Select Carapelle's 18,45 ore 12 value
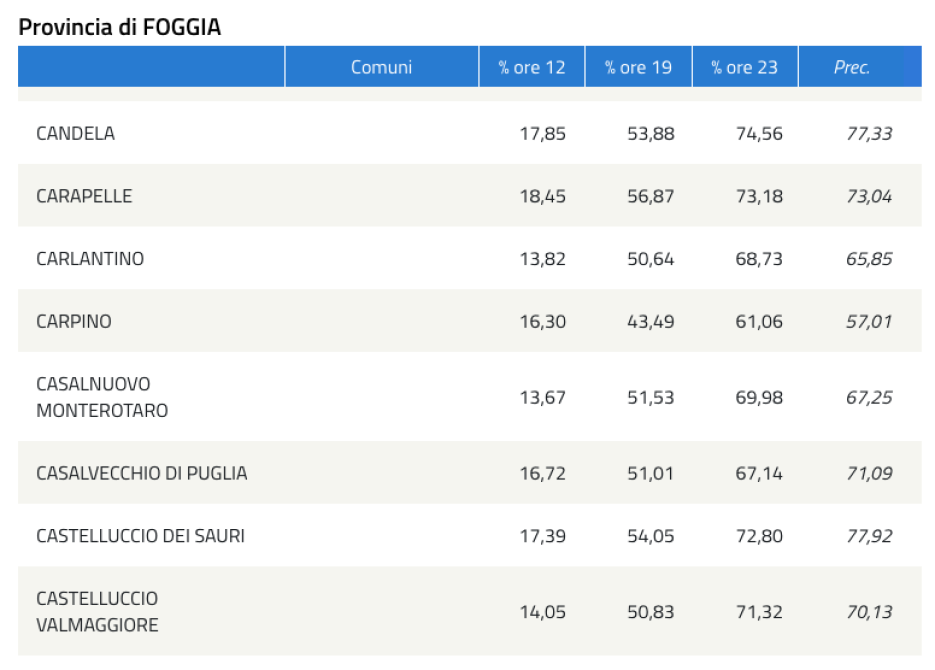The height and width of the screenshot is (670, 935). 543,196
